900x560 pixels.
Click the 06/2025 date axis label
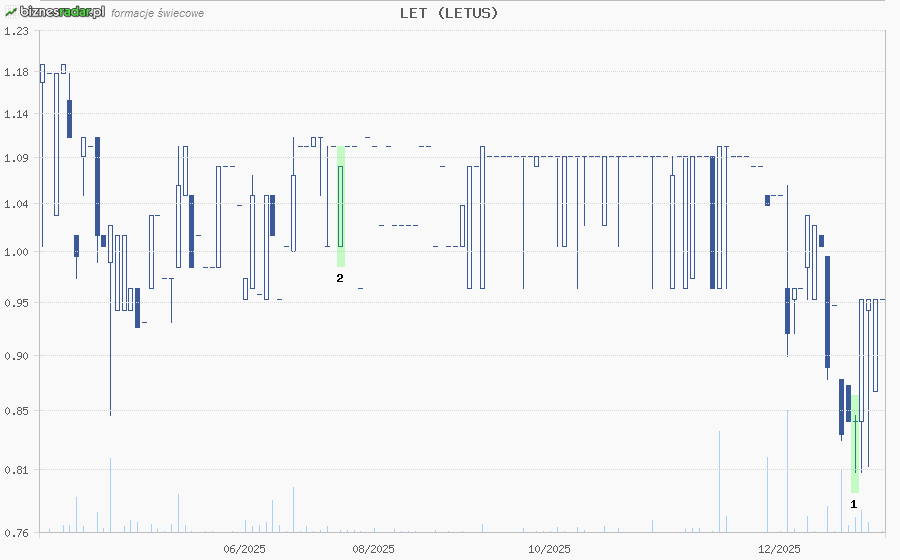pyautogui.click(x=244, y=549)
